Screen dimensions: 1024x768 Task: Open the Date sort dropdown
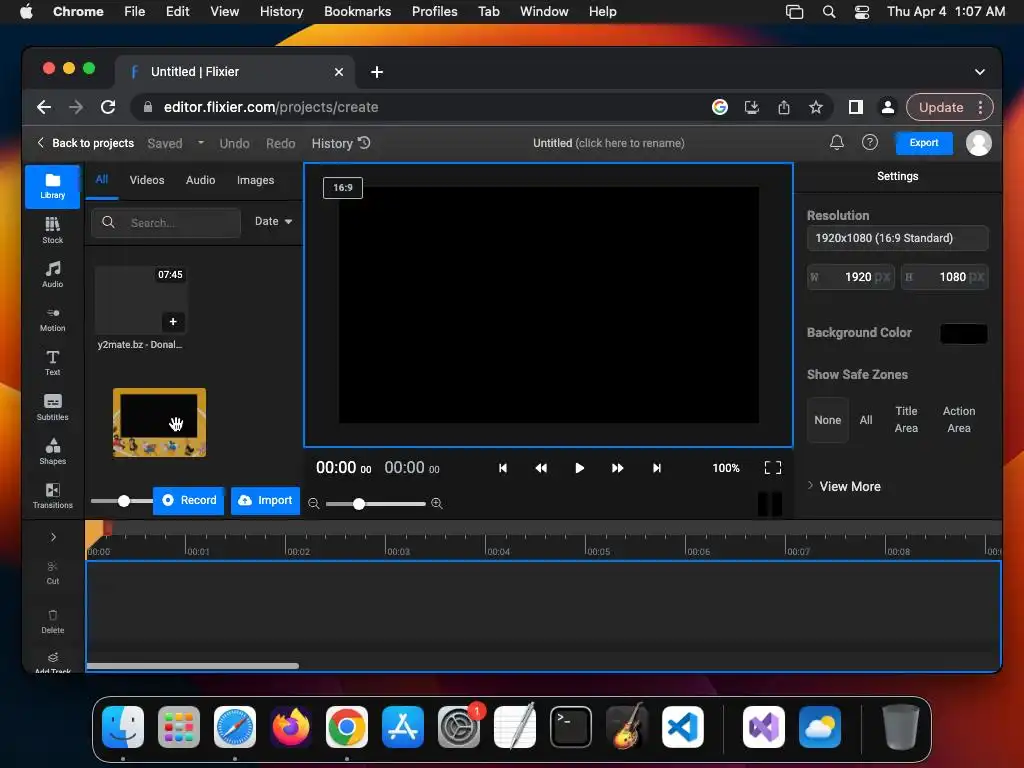coord(273,221)
